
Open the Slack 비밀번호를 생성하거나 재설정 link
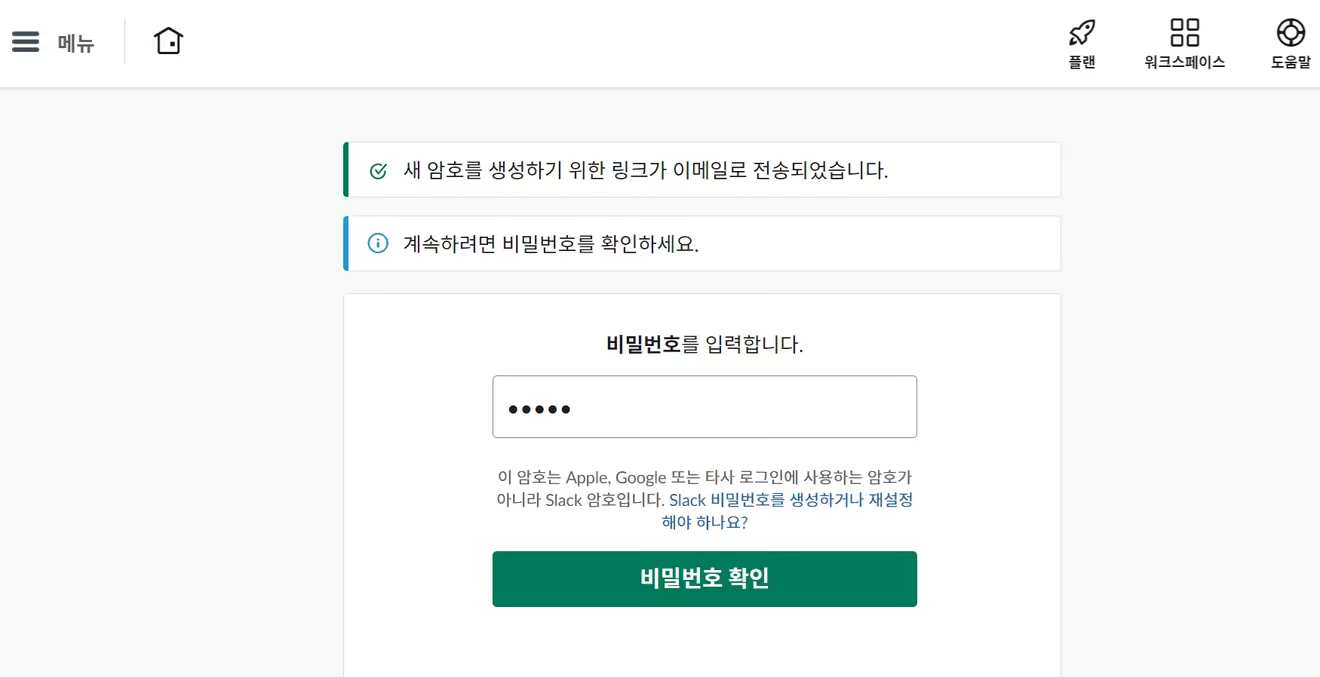click(x=790, y=511)
